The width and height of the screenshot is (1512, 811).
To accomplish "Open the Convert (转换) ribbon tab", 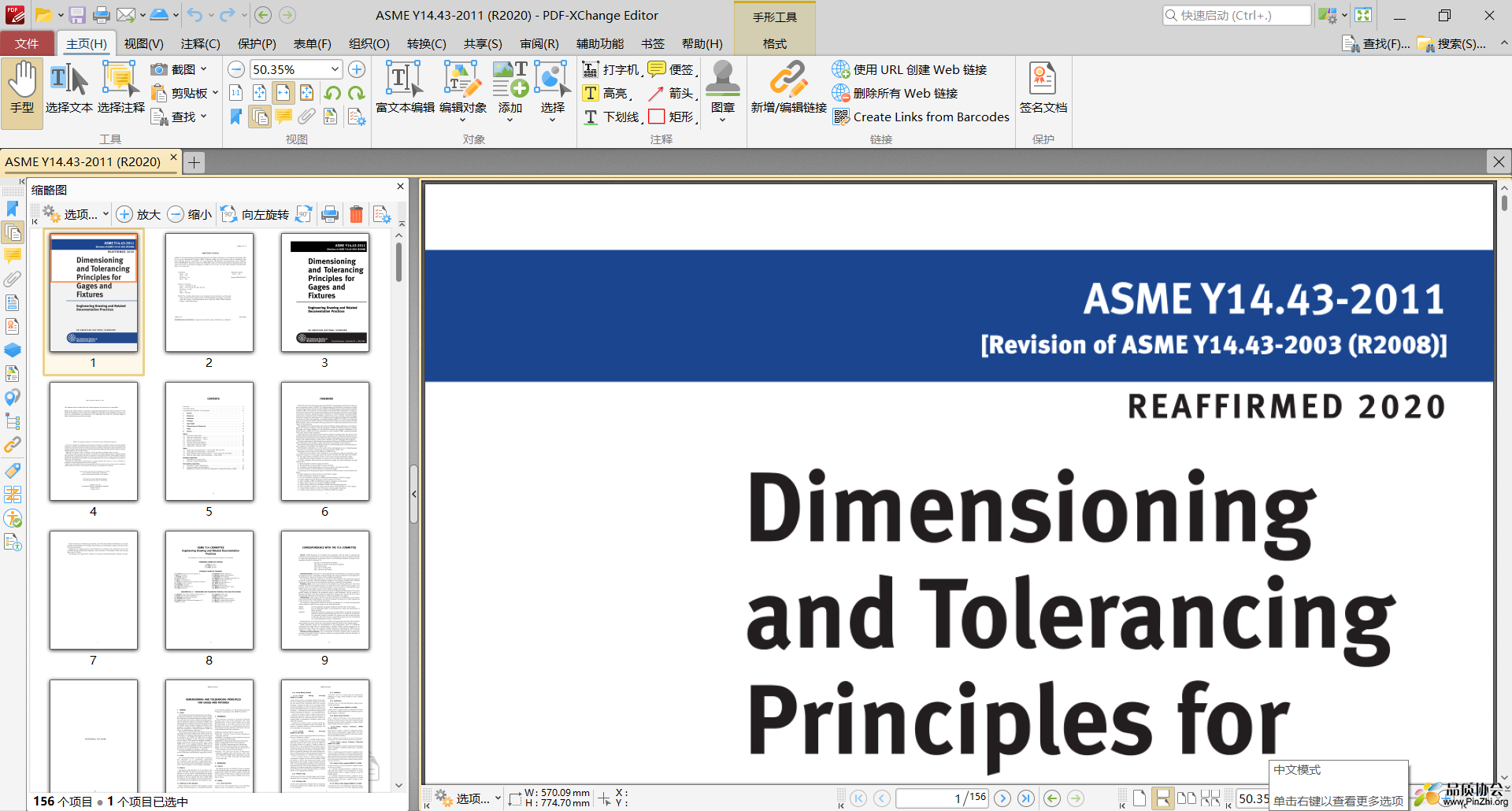I will (426, 43).
